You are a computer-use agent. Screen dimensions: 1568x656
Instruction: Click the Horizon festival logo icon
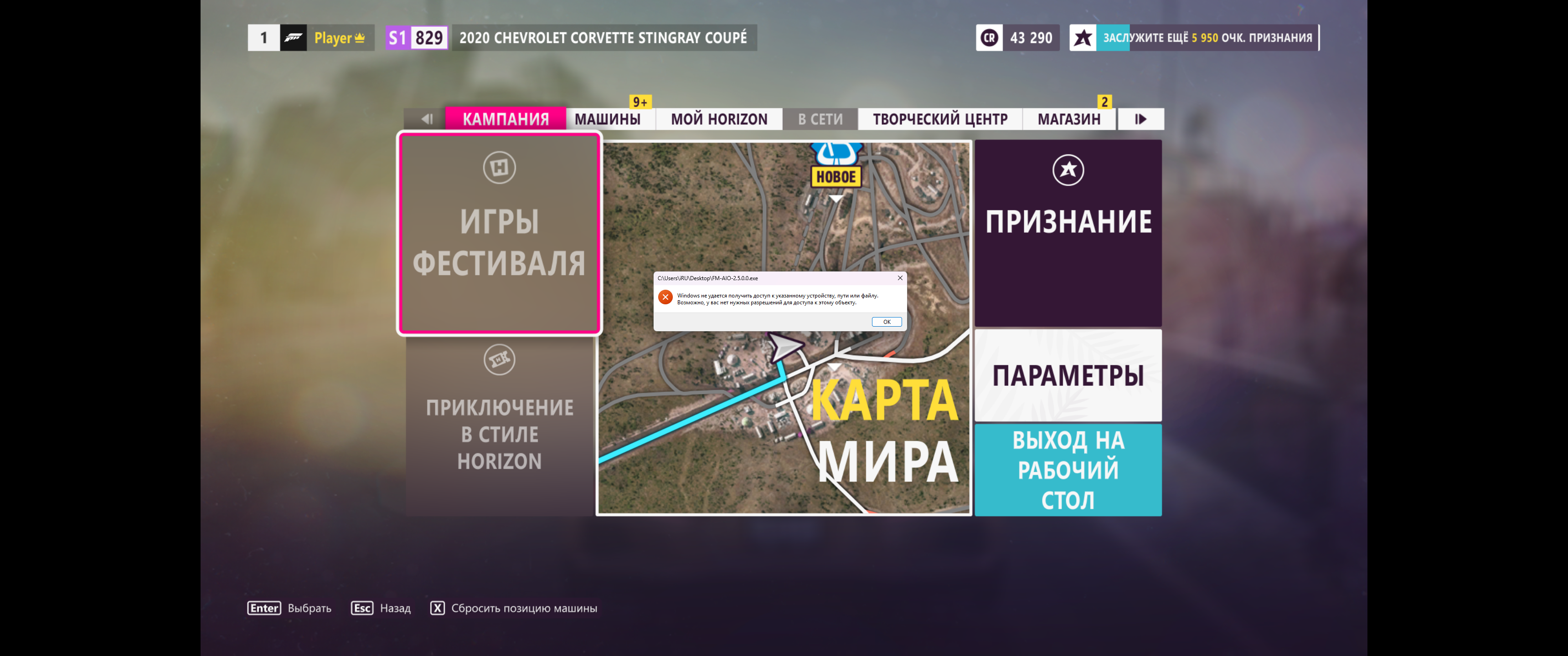coord(499,167)
